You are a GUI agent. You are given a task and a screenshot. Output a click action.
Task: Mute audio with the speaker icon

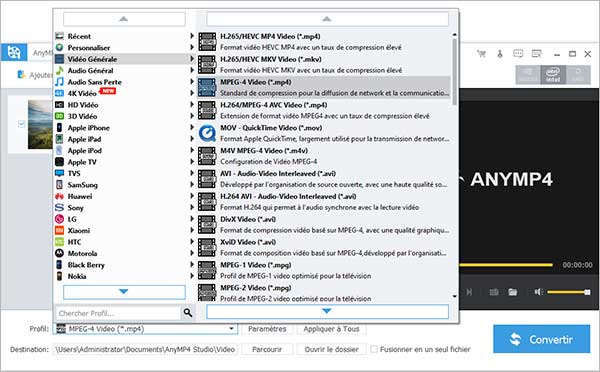click(539, 292)
